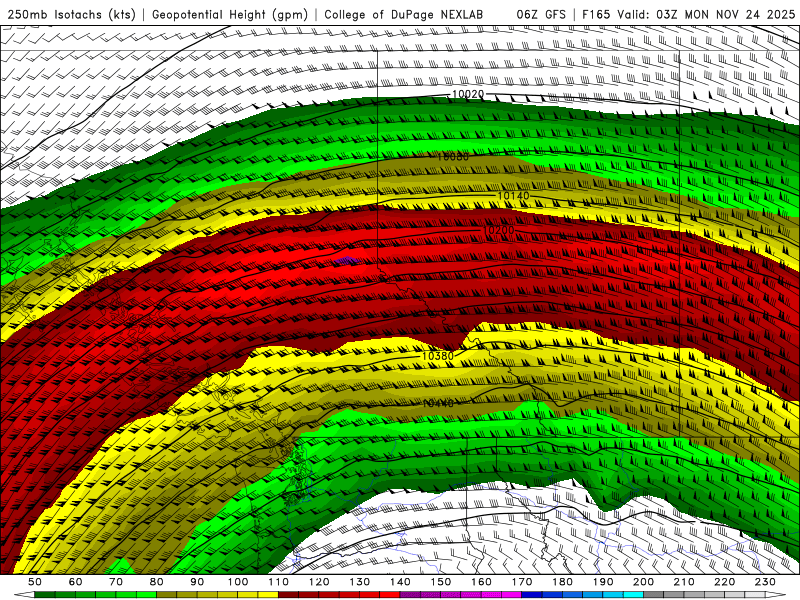Select the olive swatch starting at 80

pyautogui.click(x=167, y=595)
